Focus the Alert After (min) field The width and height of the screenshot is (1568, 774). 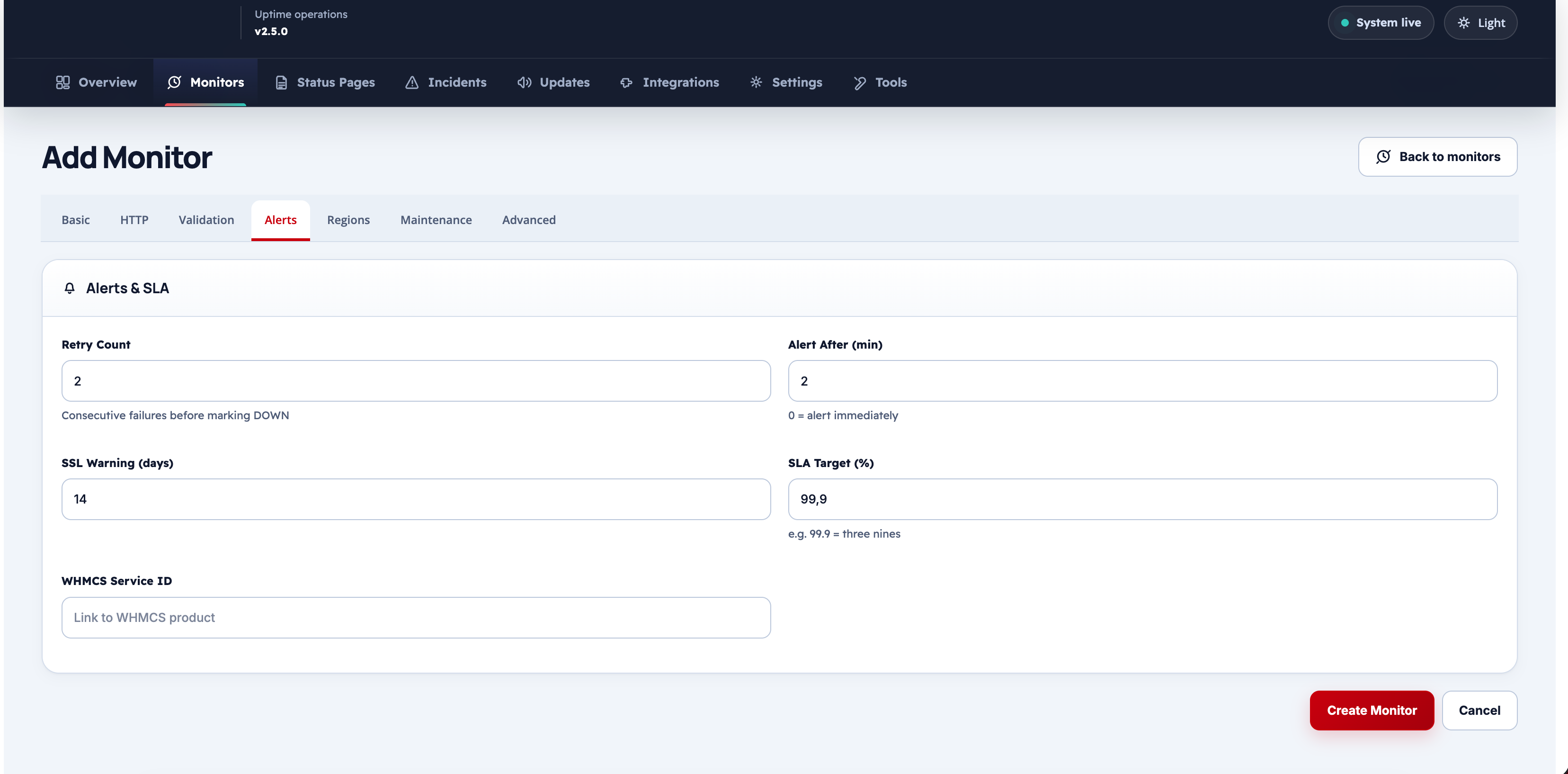point(1142,381)
